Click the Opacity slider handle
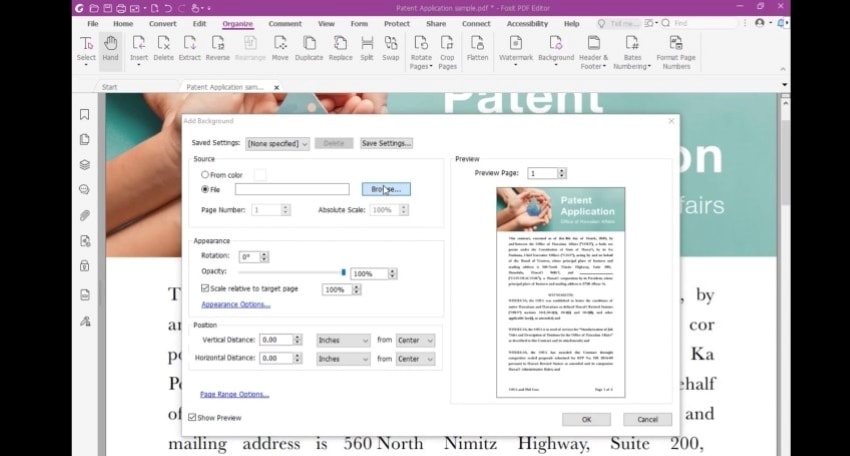850x456 pixels. [x=343, y=272]
